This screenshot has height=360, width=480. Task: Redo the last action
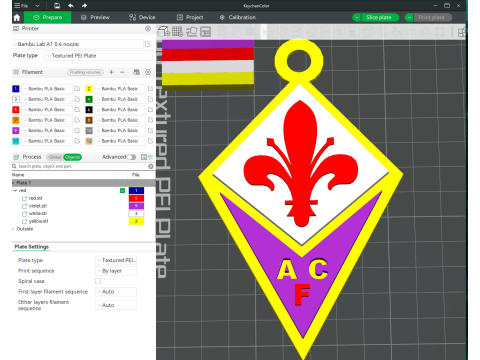84,6
